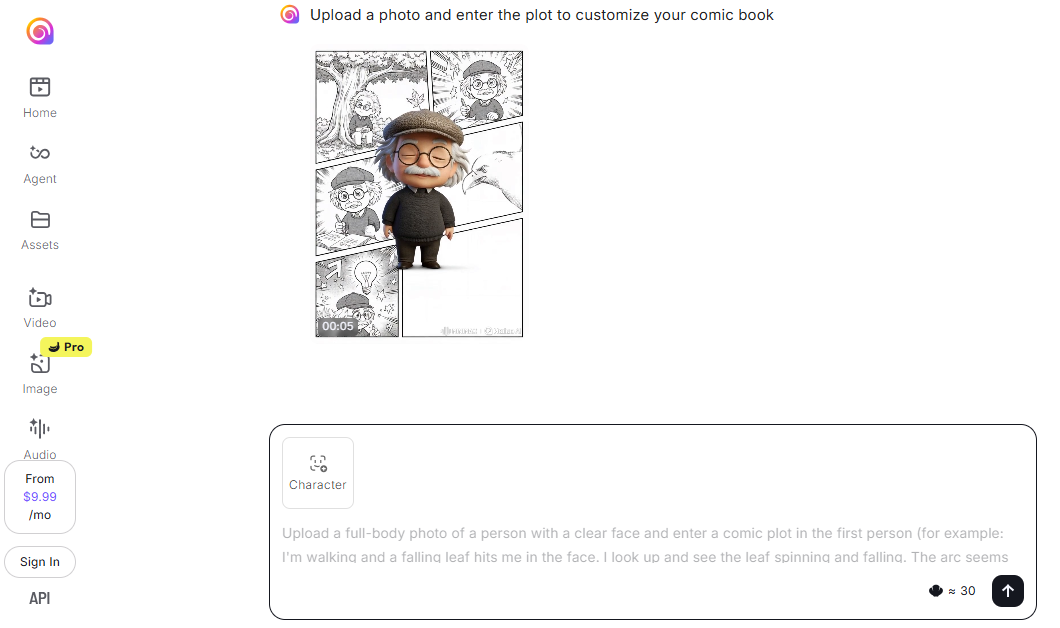Click the app logo in sidebar
Viewport: 1060px width, 628px height.
point(40,31)
